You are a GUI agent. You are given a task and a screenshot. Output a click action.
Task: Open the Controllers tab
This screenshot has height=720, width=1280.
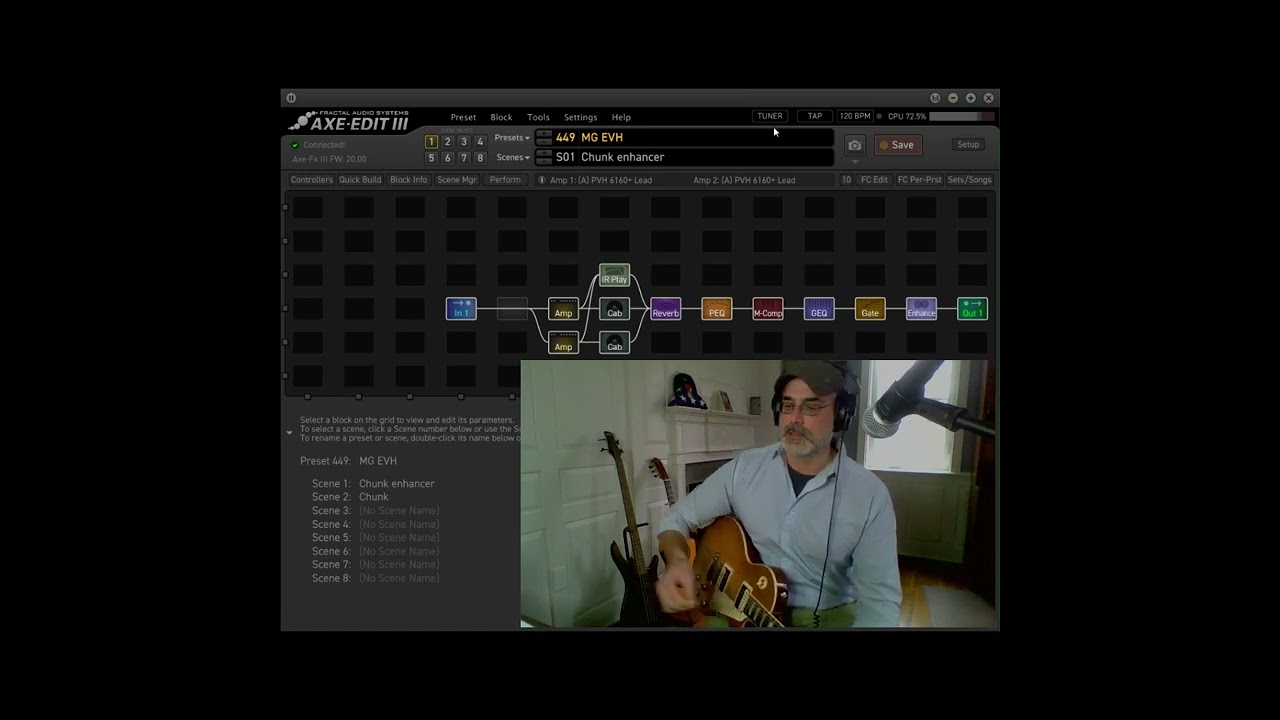point(311,180)
